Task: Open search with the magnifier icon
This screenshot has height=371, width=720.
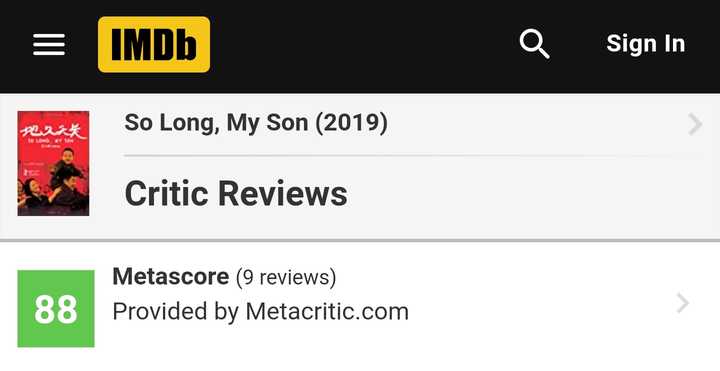Action: [534, 44]
